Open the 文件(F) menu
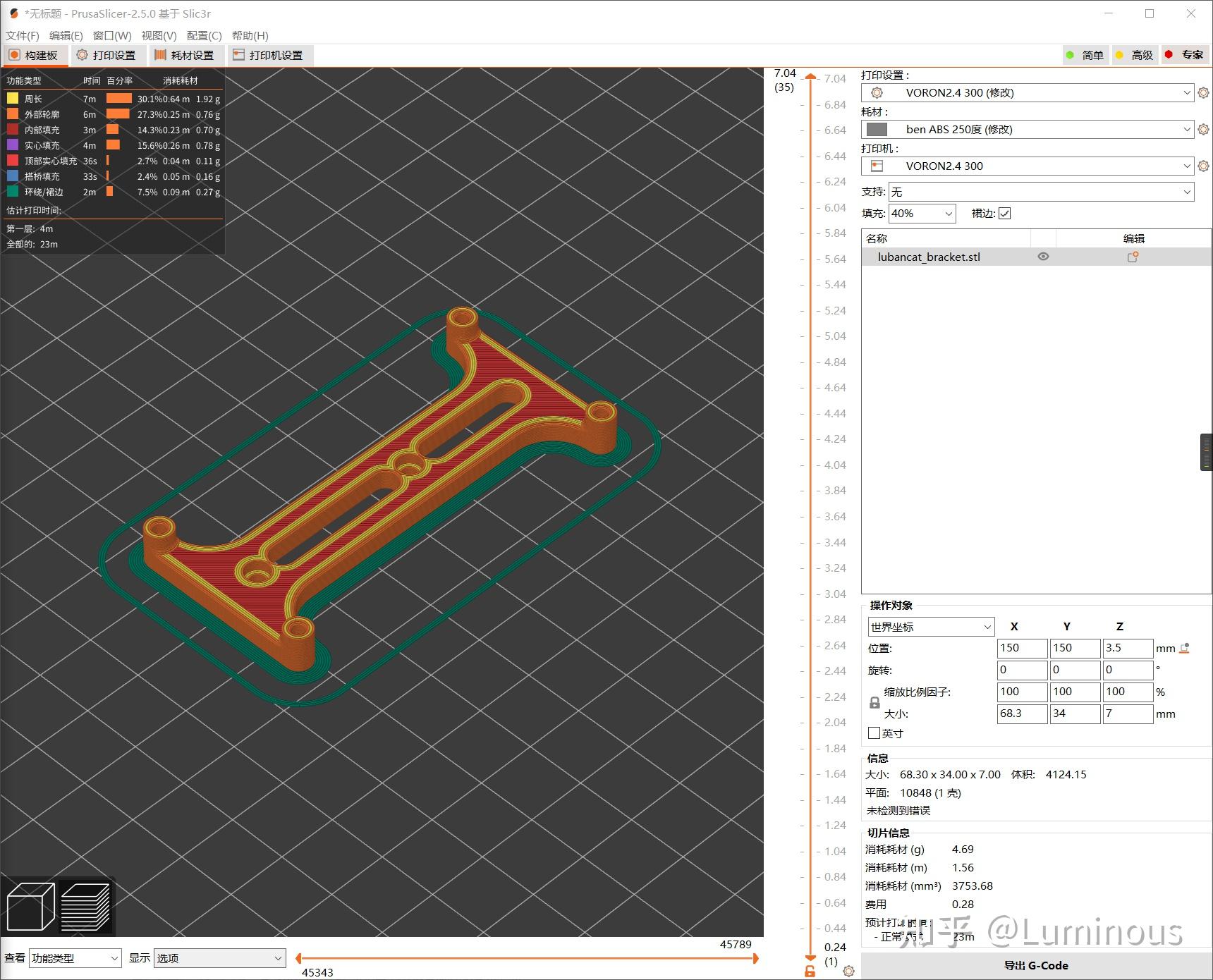Viewport: 1213px width, 980px height. [21, 35]
